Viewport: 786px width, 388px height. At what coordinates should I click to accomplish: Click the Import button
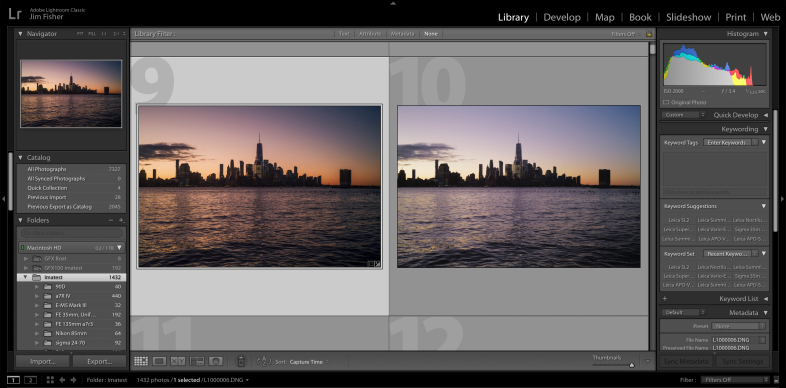(42, 361)
